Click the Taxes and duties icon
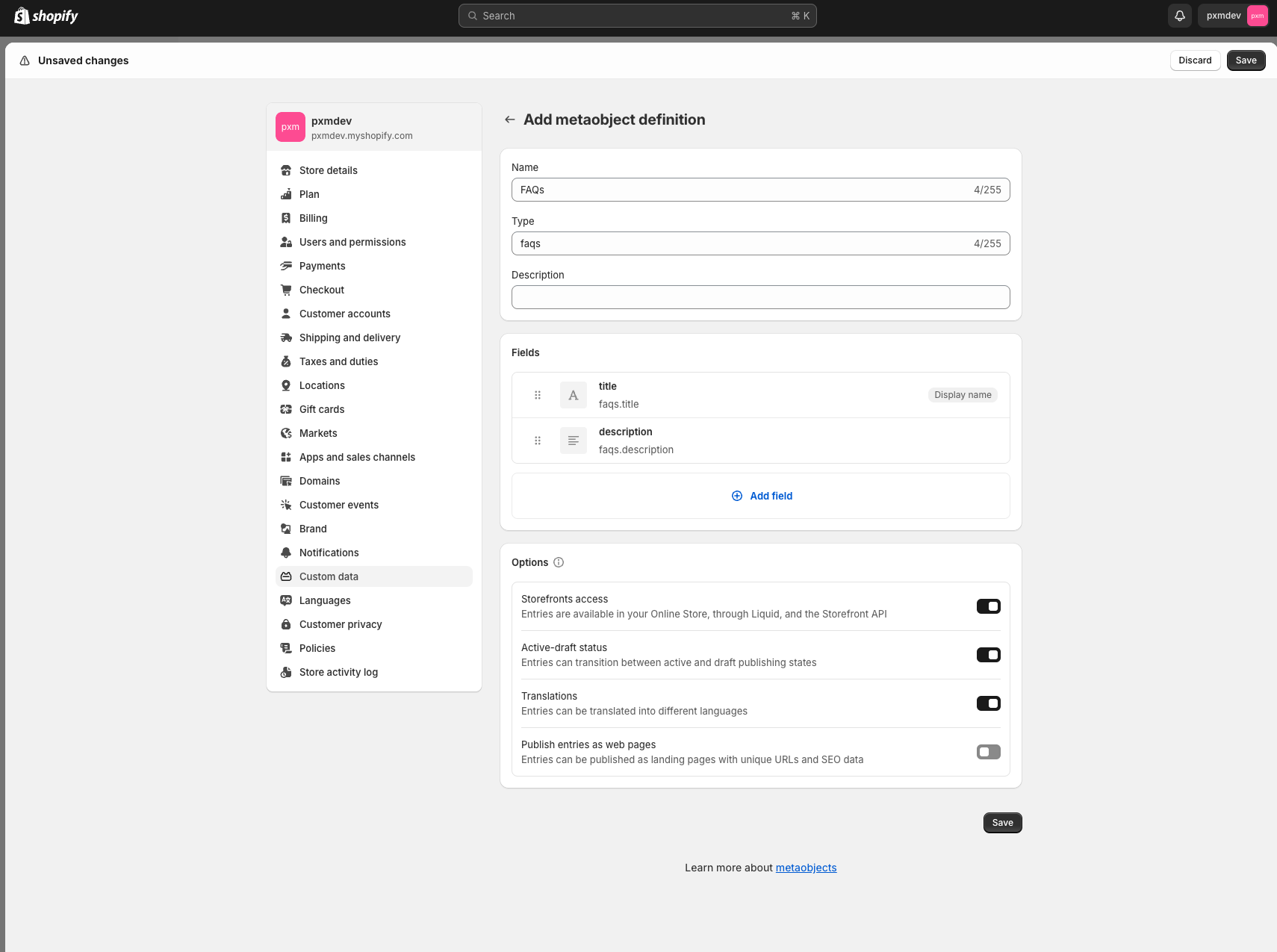 (286, 361)
